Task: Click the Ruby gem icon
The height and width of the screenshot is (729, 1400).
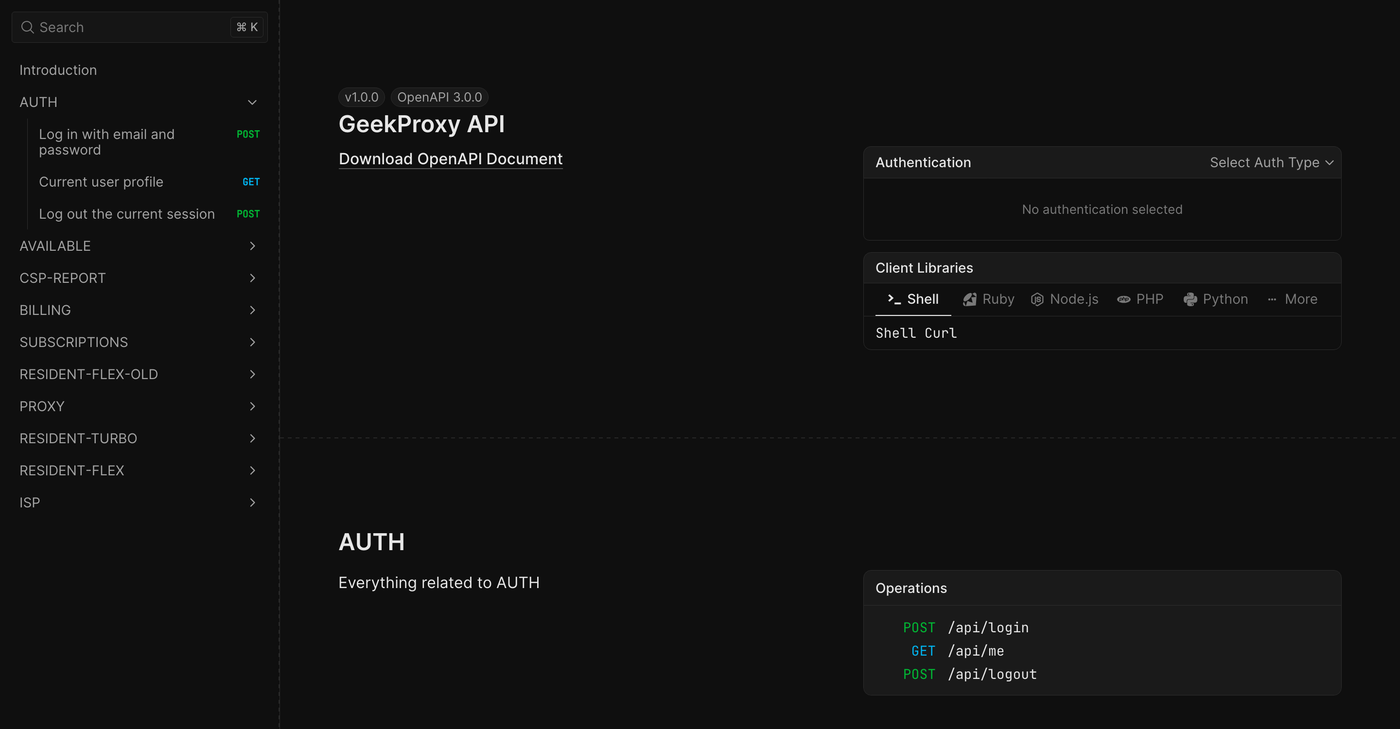Action: (x=969, y=299)
